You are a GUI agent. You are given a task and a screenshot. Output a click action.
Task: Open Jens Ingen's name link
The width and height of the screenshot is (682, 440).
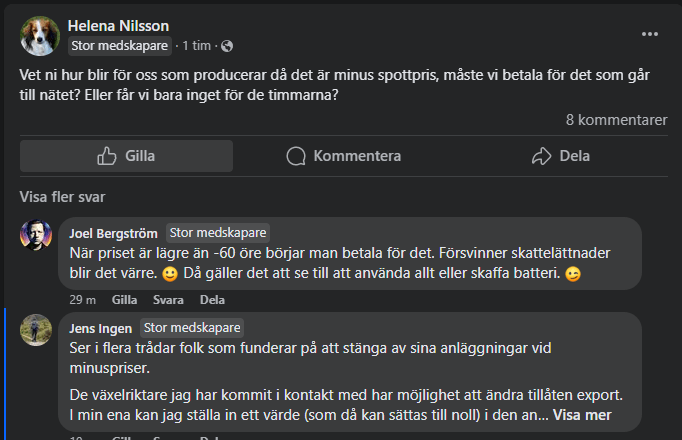tap(102, 327)
